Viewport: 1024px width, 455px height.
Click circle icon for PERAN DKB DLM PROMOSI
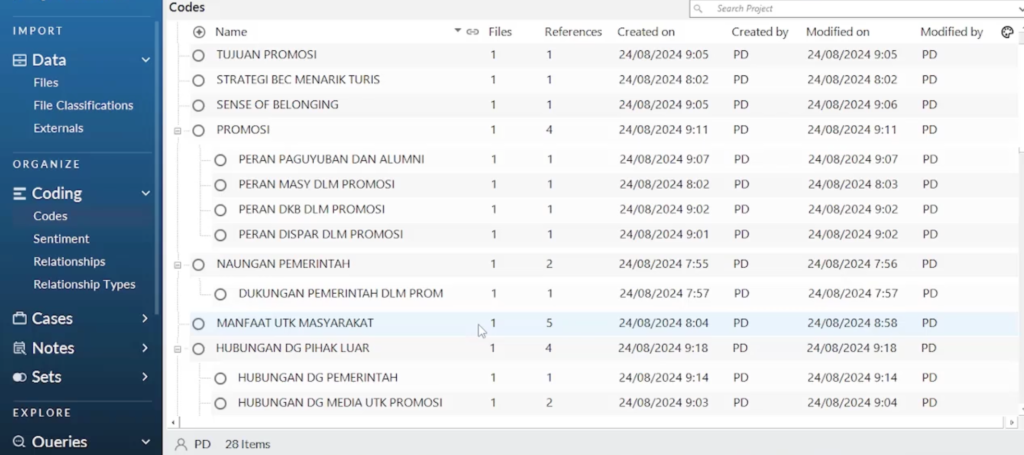(220, 210)
